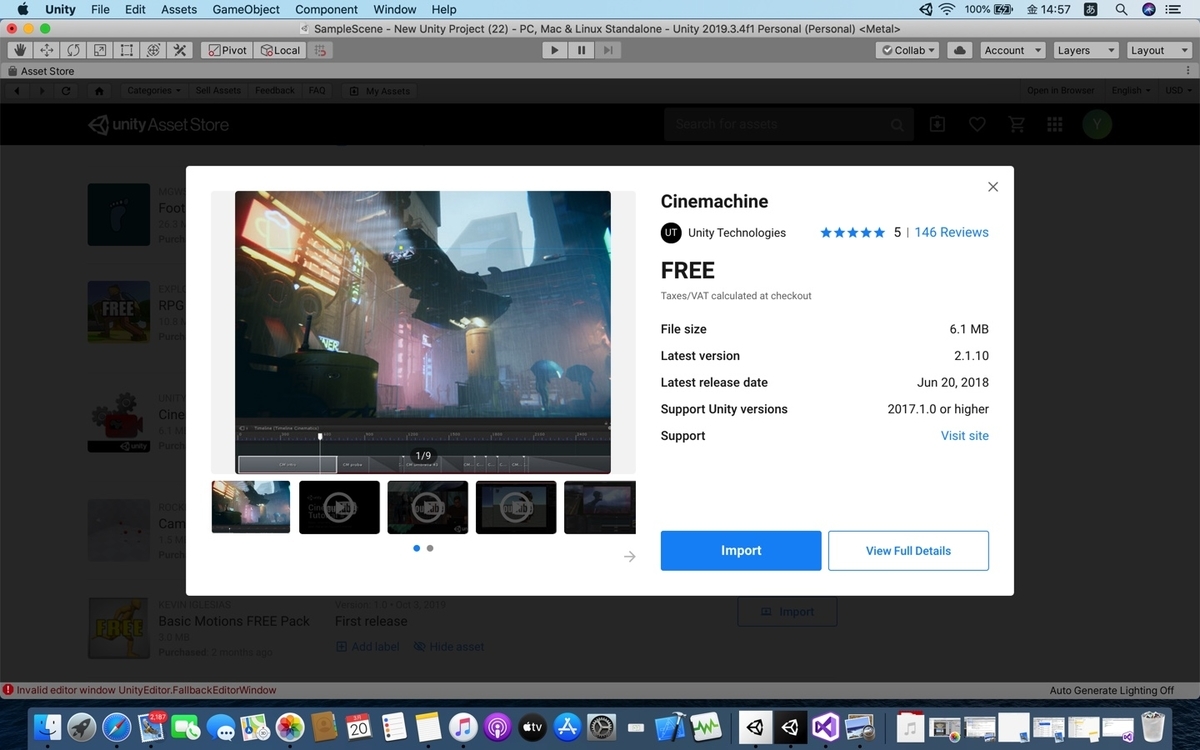Import the Cinemachine asset

click(x=741, y=551)
